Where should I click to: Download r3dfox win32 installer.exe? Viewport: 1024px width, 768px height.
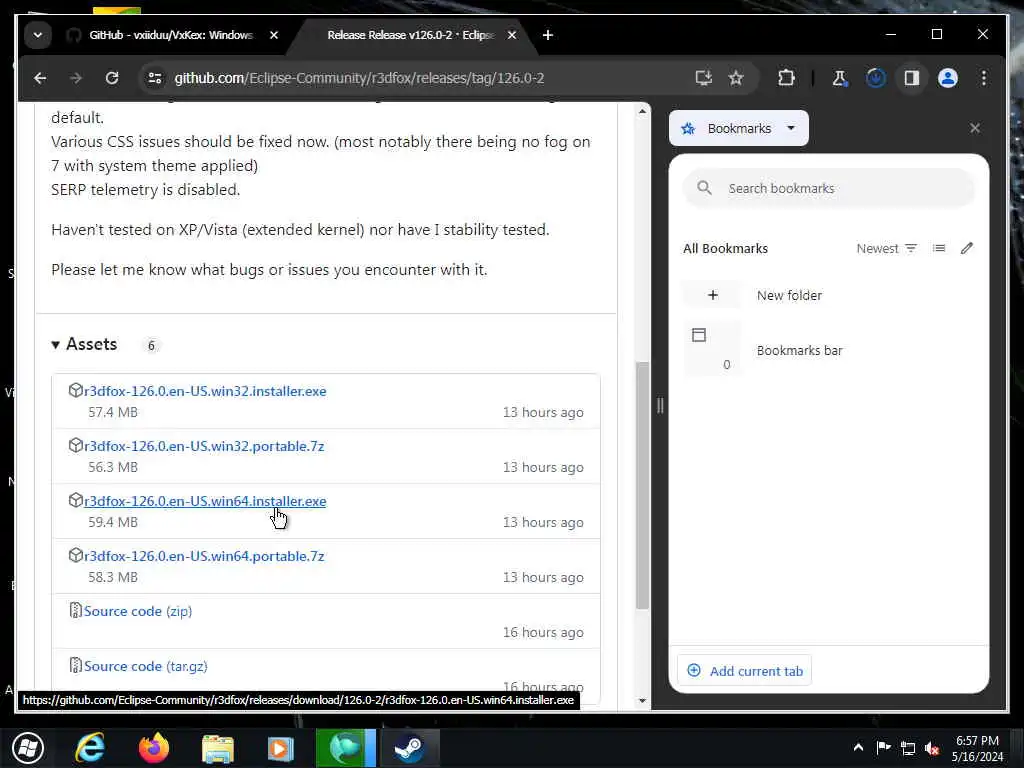click(x=205, y=391)
